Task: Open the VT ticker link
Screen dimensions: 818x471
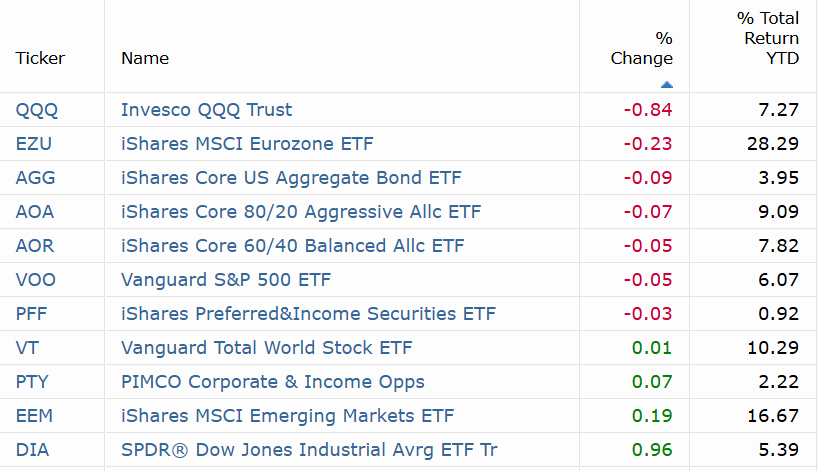Action: coord(27,347)
